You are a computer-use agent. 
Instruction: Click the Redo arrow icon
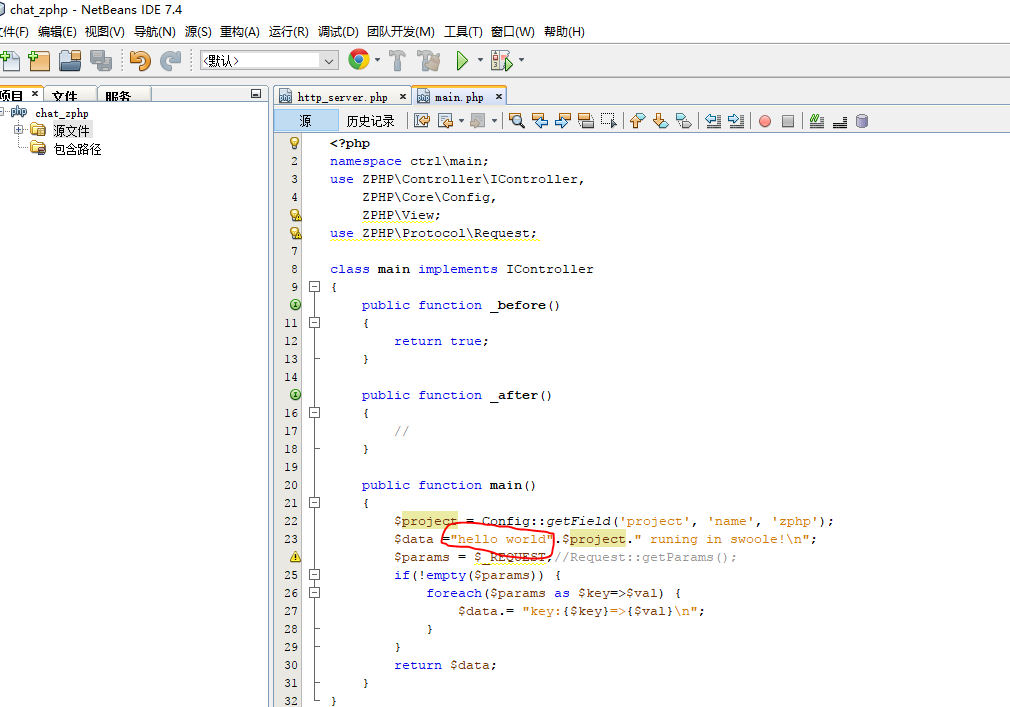coord(170,61)
